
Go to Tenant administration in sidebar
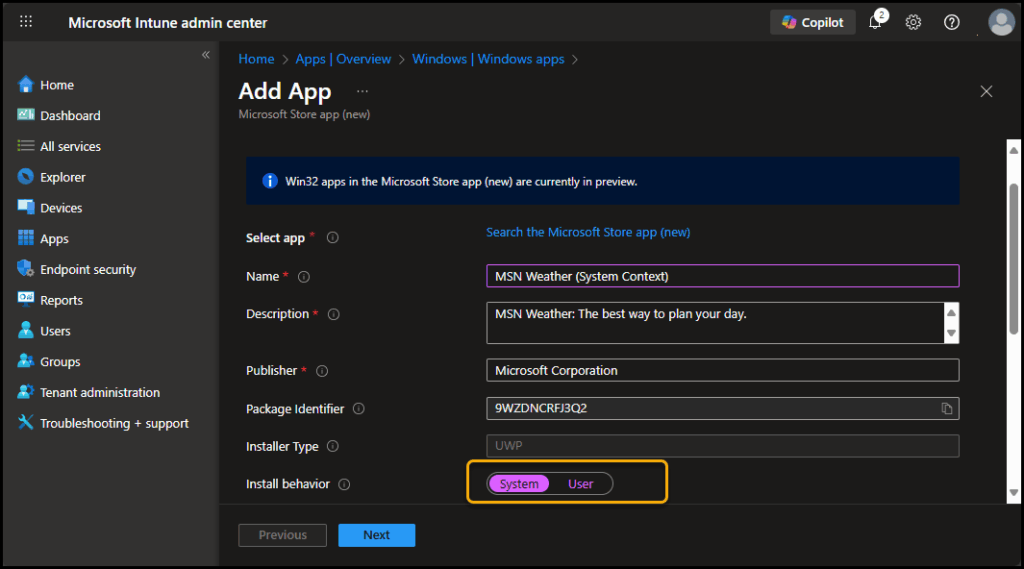[99, 393]
